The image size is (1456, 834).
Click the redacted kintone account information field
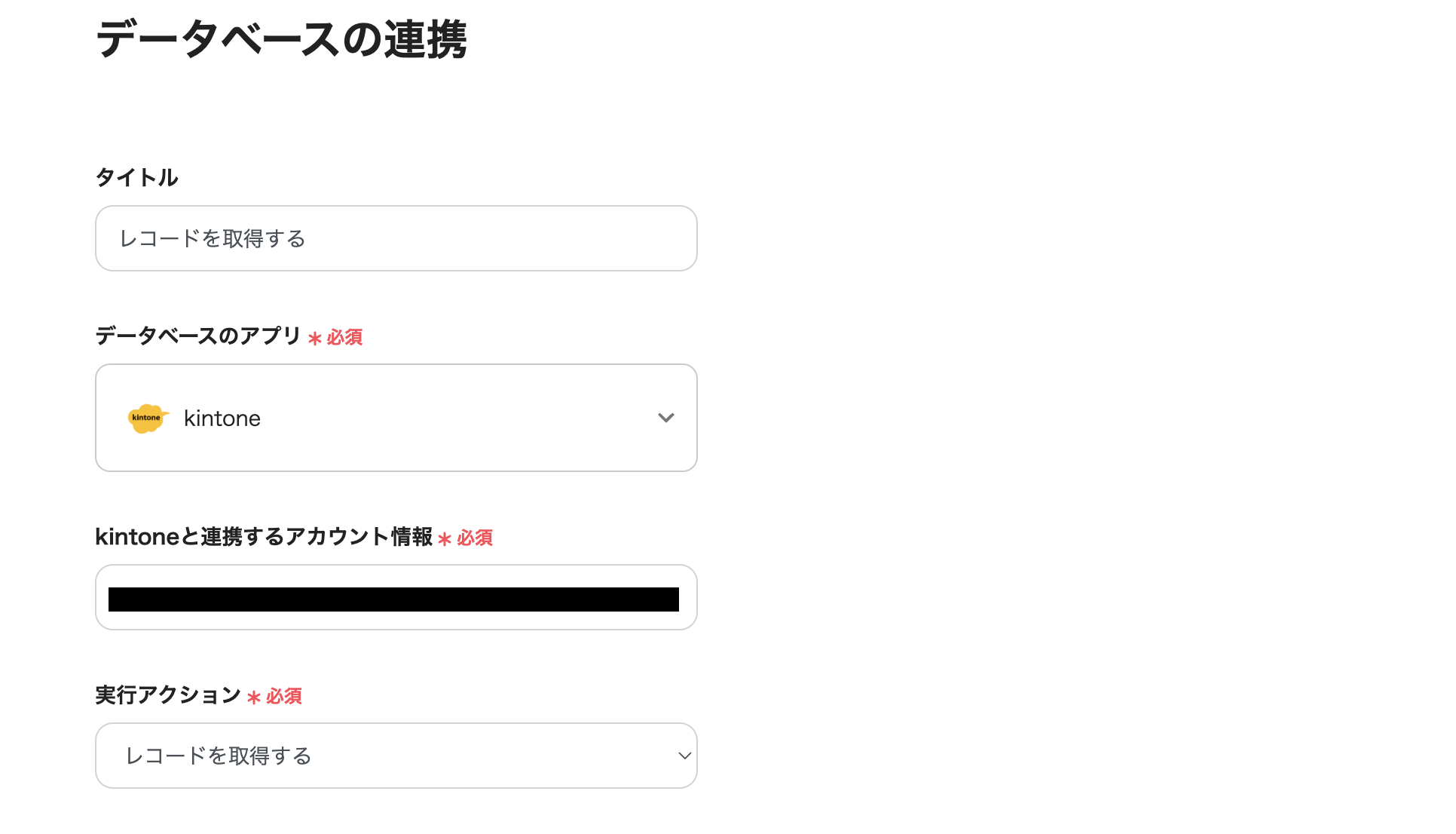pyautogui.click(x=396, y=597)
